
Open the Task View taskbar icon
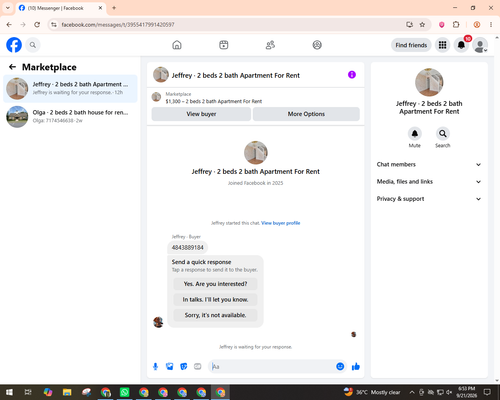[28, 392]
